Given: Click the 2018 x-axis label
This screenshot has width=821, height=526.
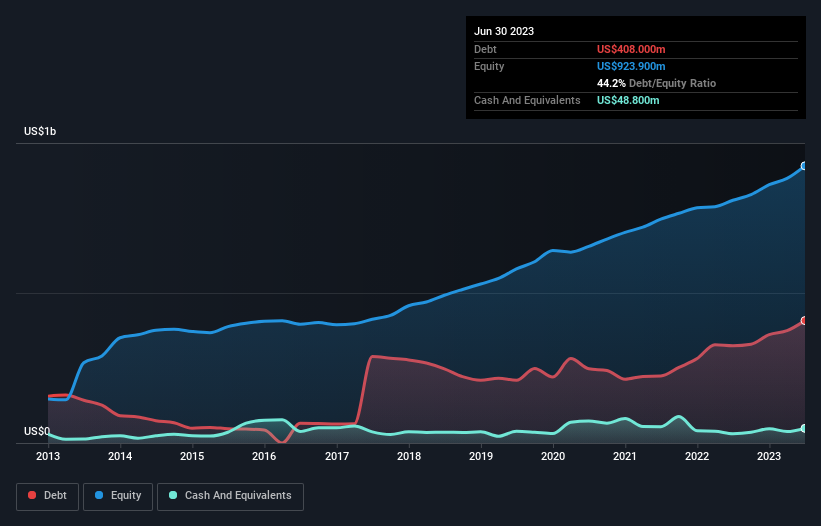Looking at the screenshot, I should 409,456.
